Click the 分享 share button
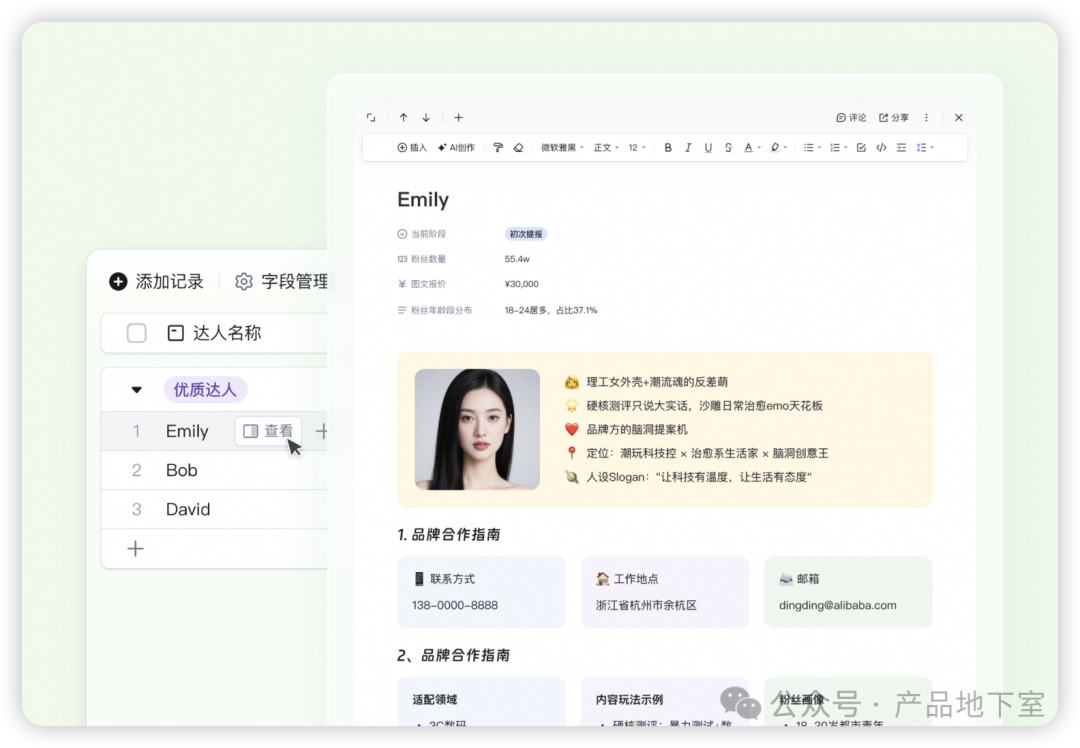 [894, 118]
